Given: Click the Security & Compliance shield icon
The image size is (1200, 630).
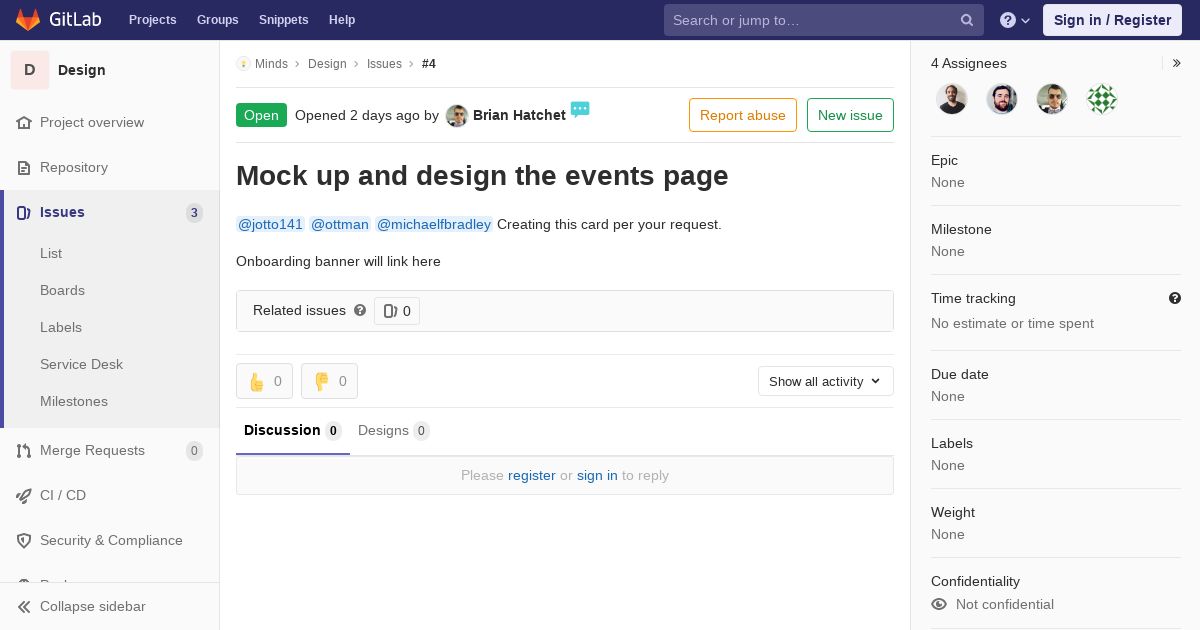Looking at the screenshot, I should 24,540.
